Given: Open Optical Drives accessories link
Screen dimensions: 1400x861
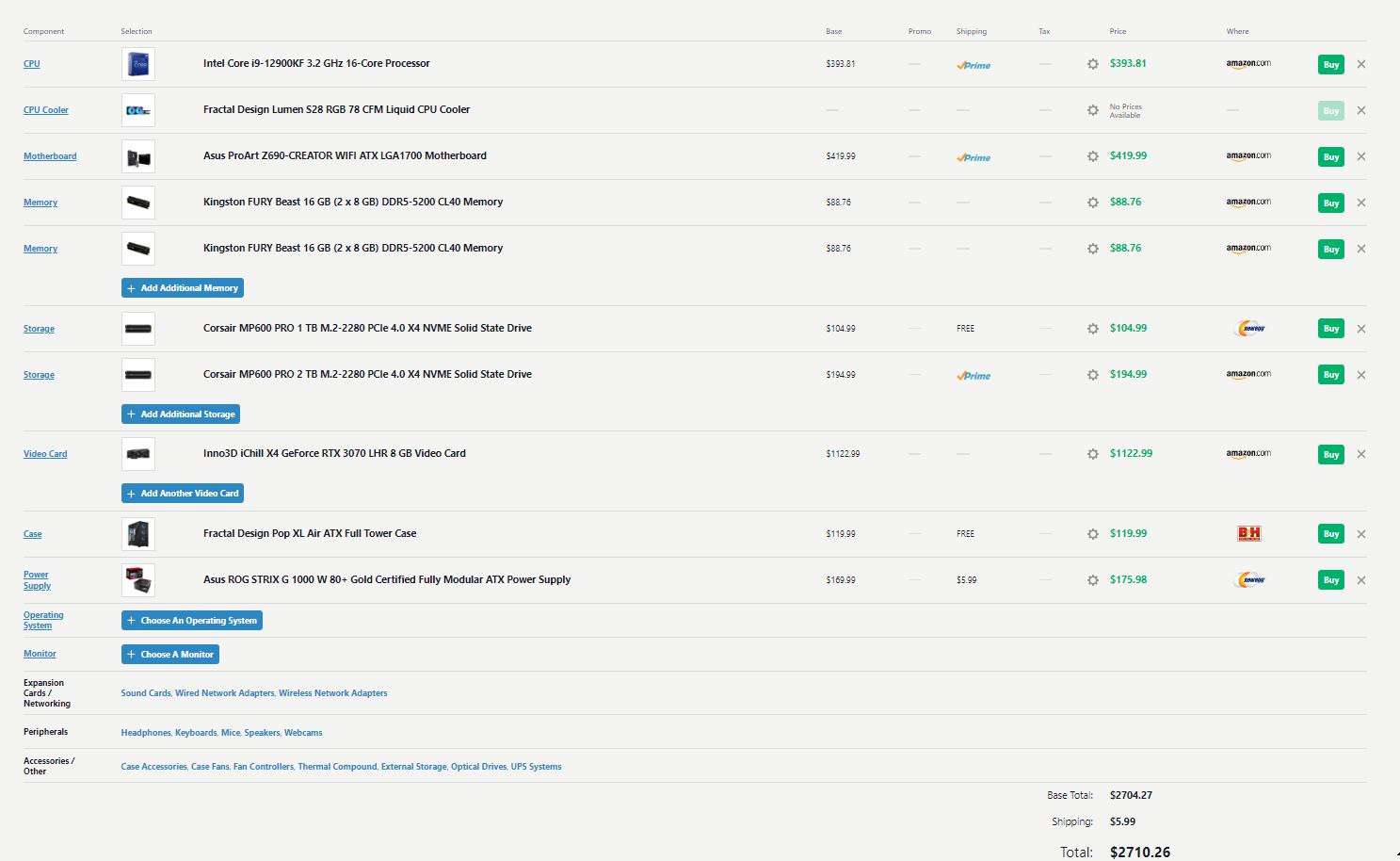Looking at the screenshot, I should tap(478, 767).
